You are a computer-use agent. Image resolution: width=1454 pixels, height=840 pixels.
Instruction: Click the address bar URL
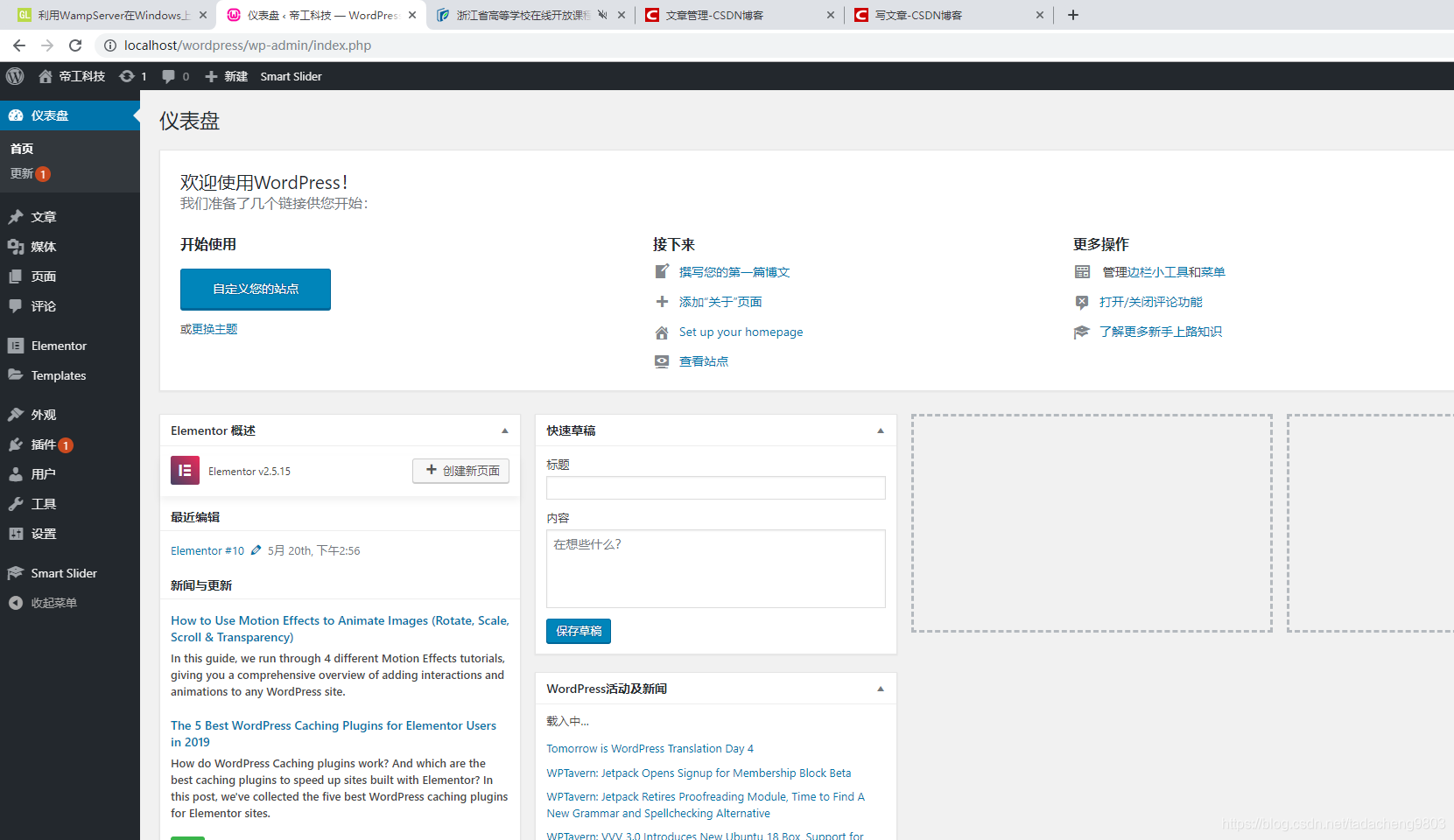(248, 45)
